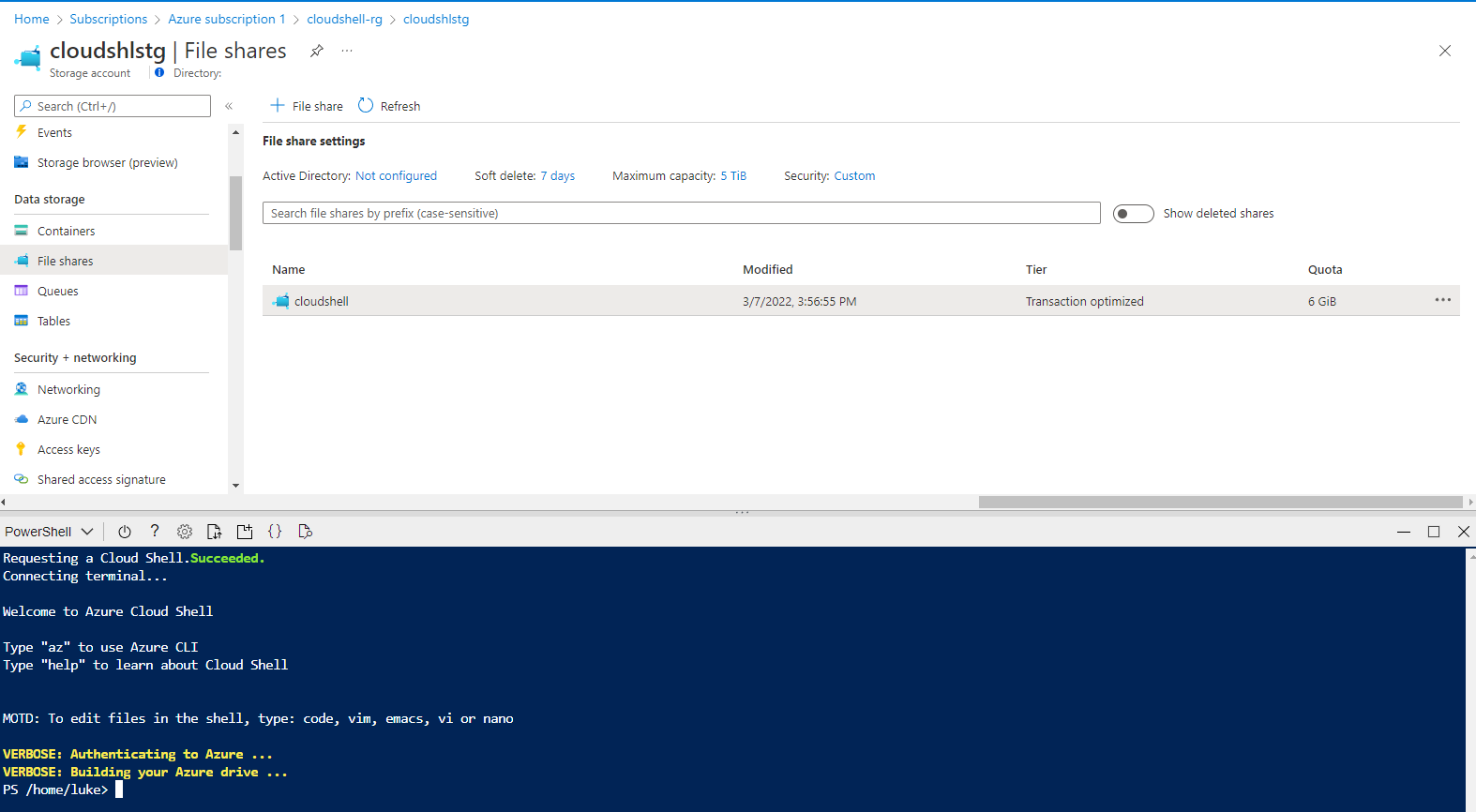
Task: Click the pin icon next to File shares title
Action: (x=317, y=51)
